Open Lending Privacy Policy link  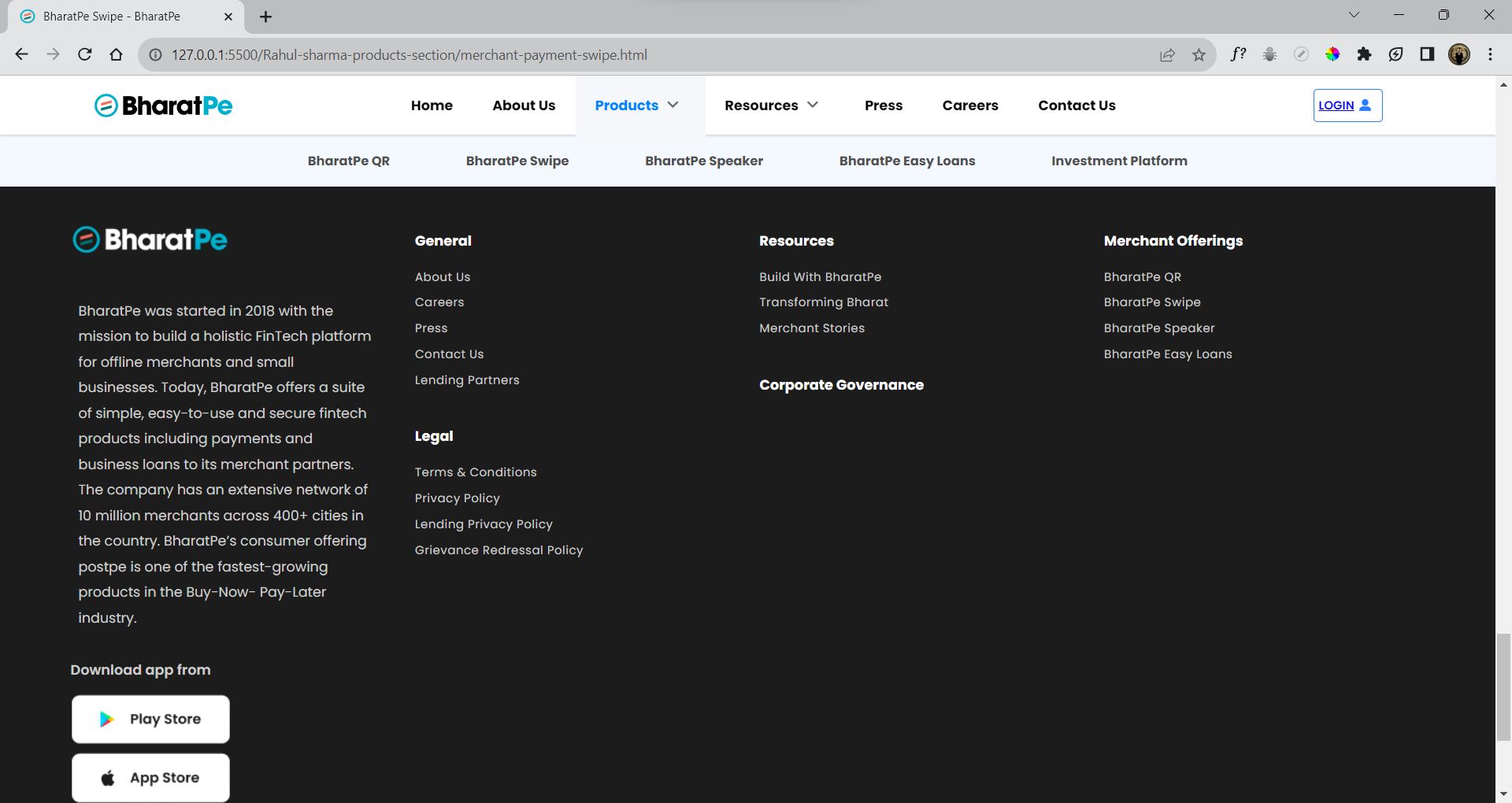click(484, 524)
